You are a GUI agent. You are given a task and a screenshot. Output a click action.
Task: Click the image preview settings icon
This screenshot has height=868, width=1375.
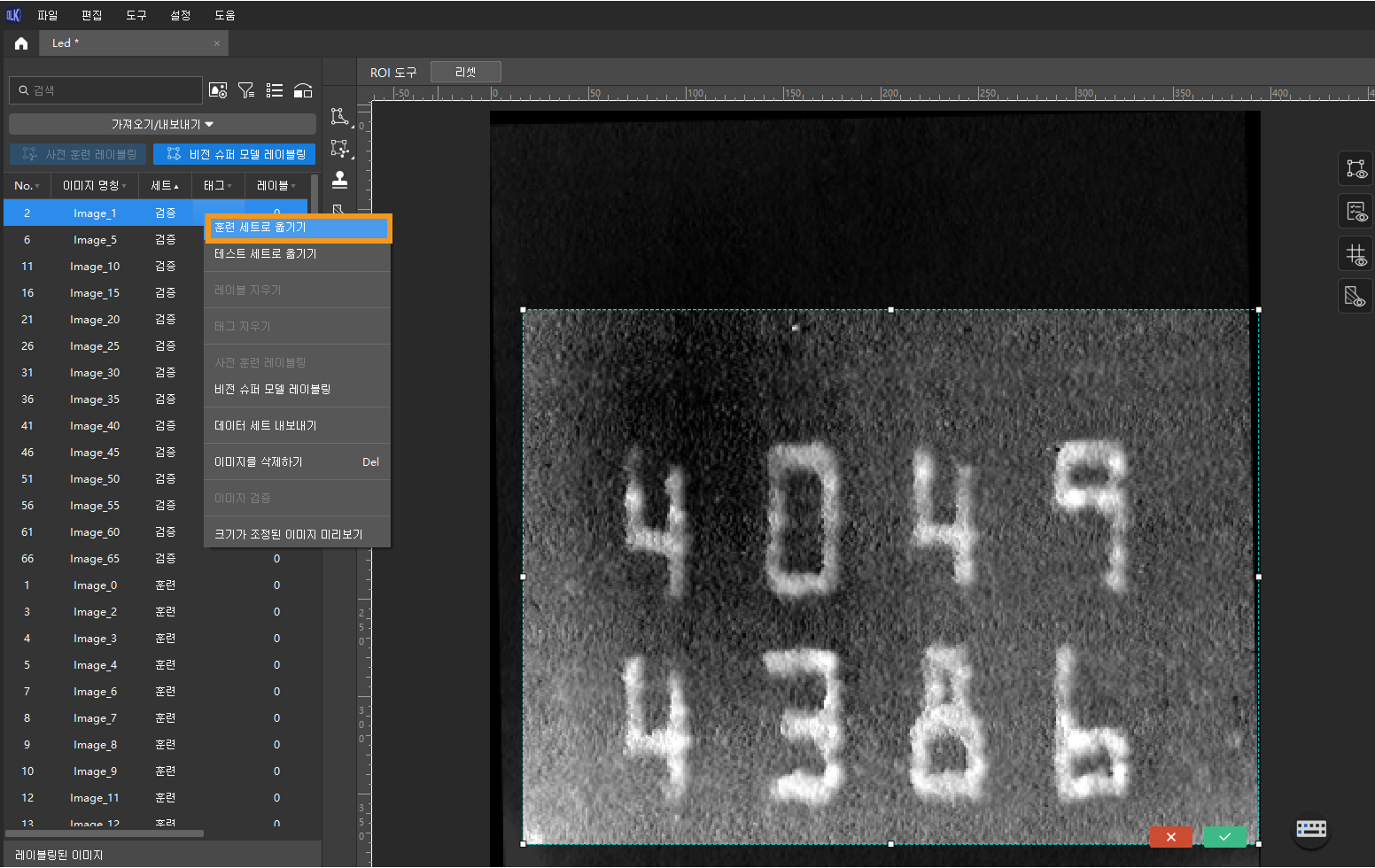pos(218,90)
